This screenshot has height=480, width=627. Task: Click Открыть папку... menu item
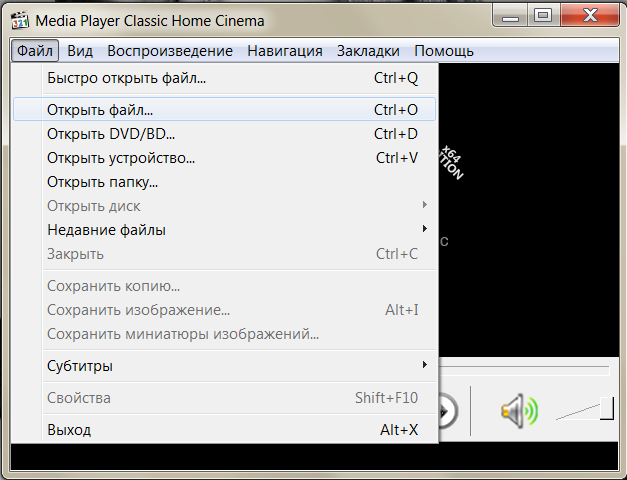point(225,182)
